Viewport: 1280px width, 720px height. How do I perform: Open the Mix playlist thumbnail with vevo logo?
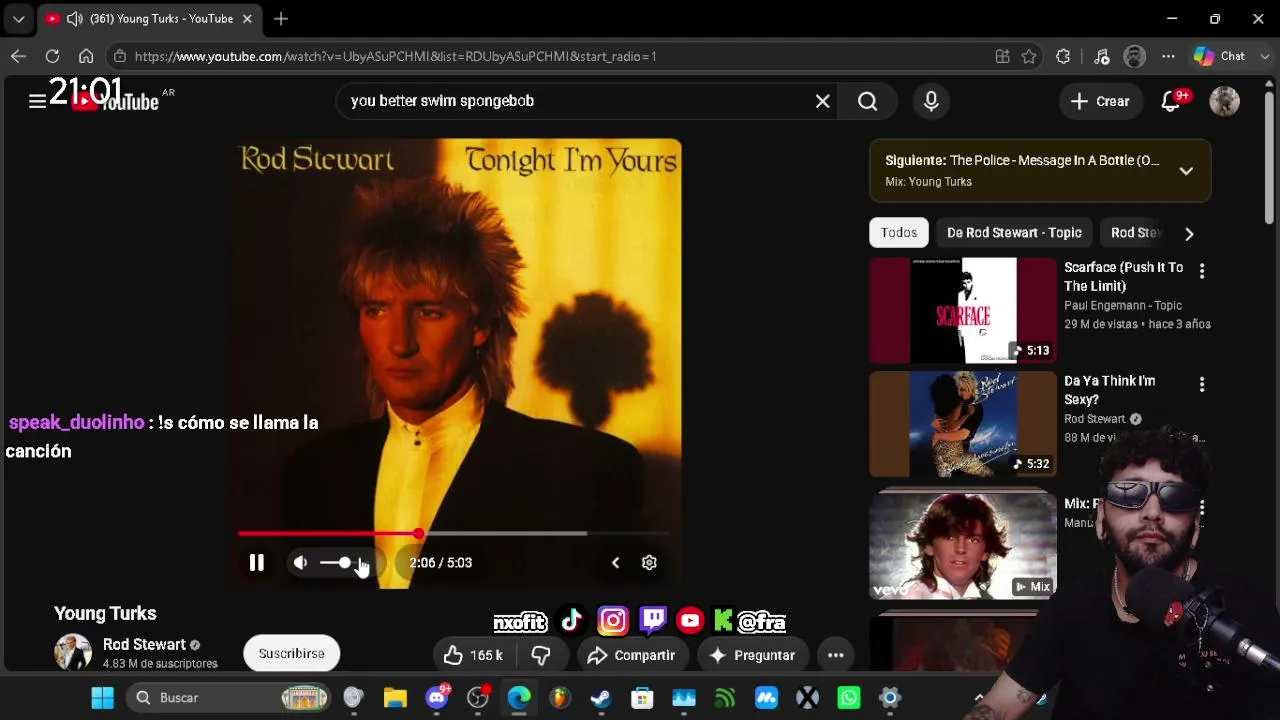coord(963,545)
